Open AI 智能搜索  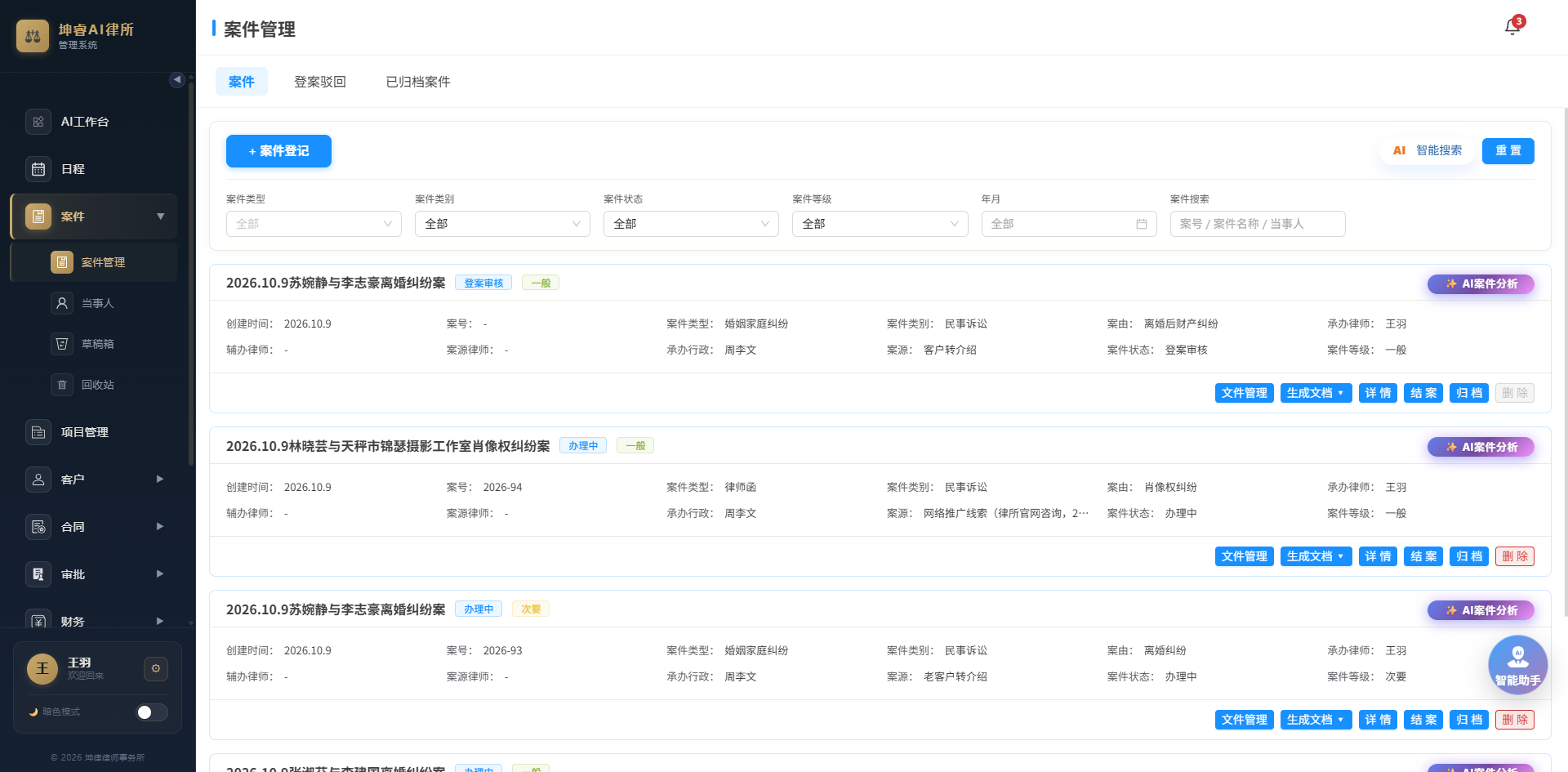1427,151
